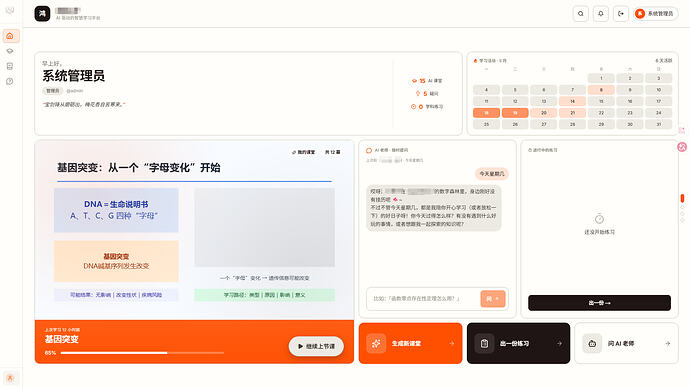
Task: Click the arrow on the 生成新课堂 card
Action: (x=451, y=344)
